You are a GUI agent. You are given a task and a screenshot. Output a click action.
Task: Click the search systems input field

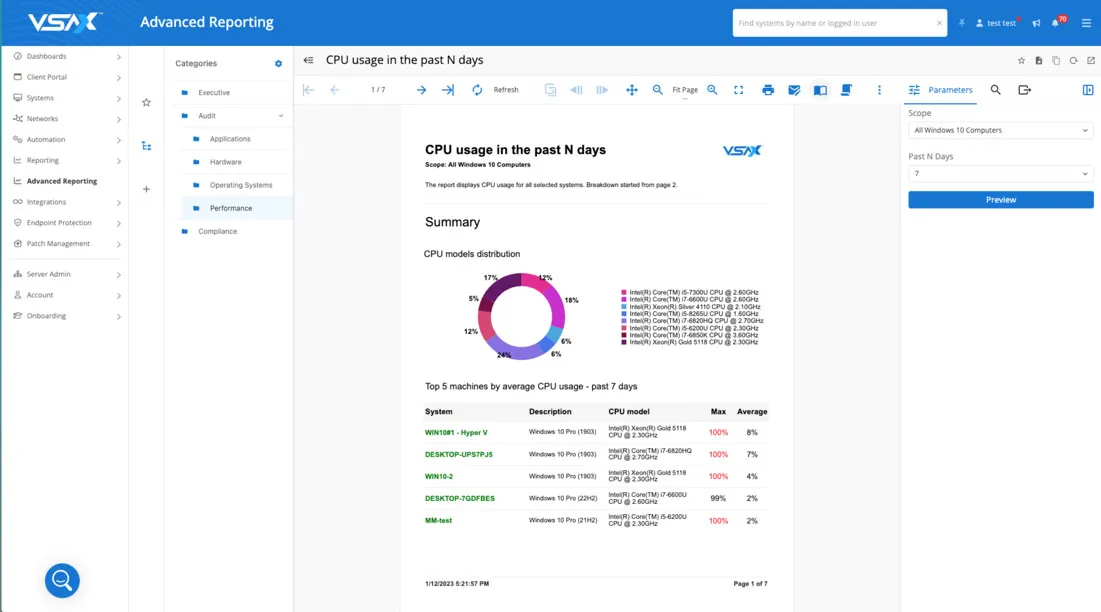coord(834,23)
